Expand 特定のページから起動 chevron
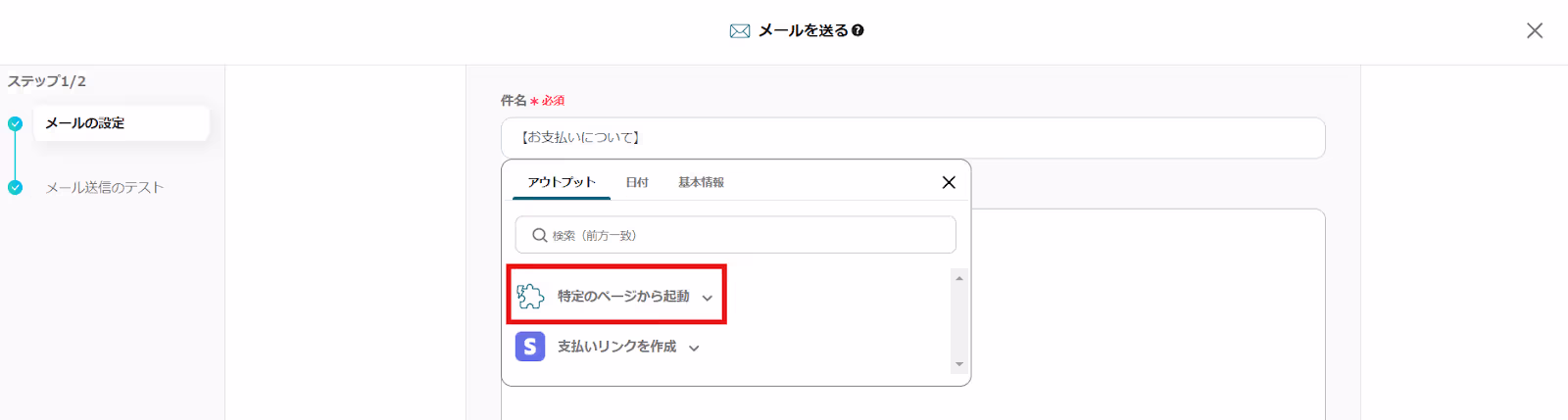The width and height of the screenshot is (1568, 420). [708, 298]
